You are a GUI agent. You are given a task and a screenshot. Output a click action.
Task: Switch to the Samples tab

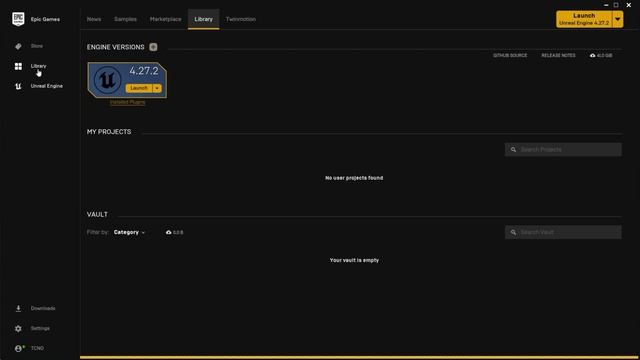coord(125,19)
